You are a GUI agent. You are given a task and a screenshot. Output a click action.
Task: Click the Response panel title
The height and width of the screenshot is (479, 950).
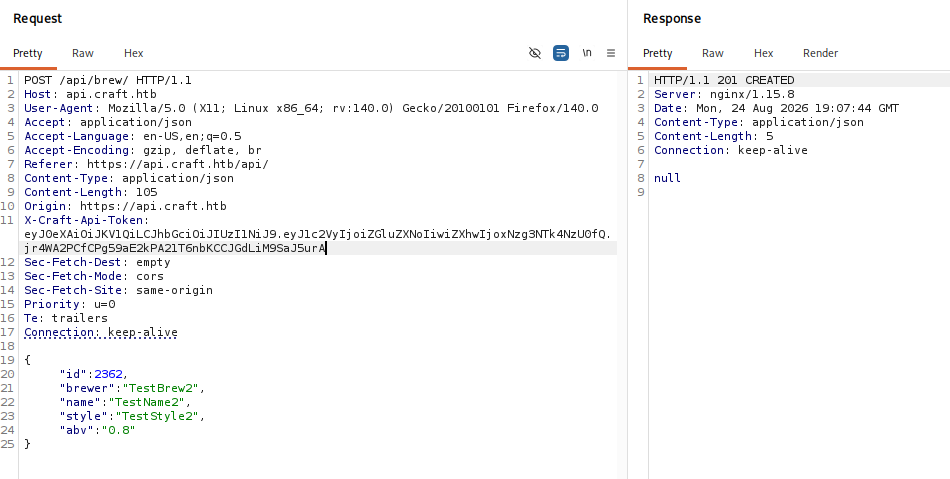click(672, 19)
